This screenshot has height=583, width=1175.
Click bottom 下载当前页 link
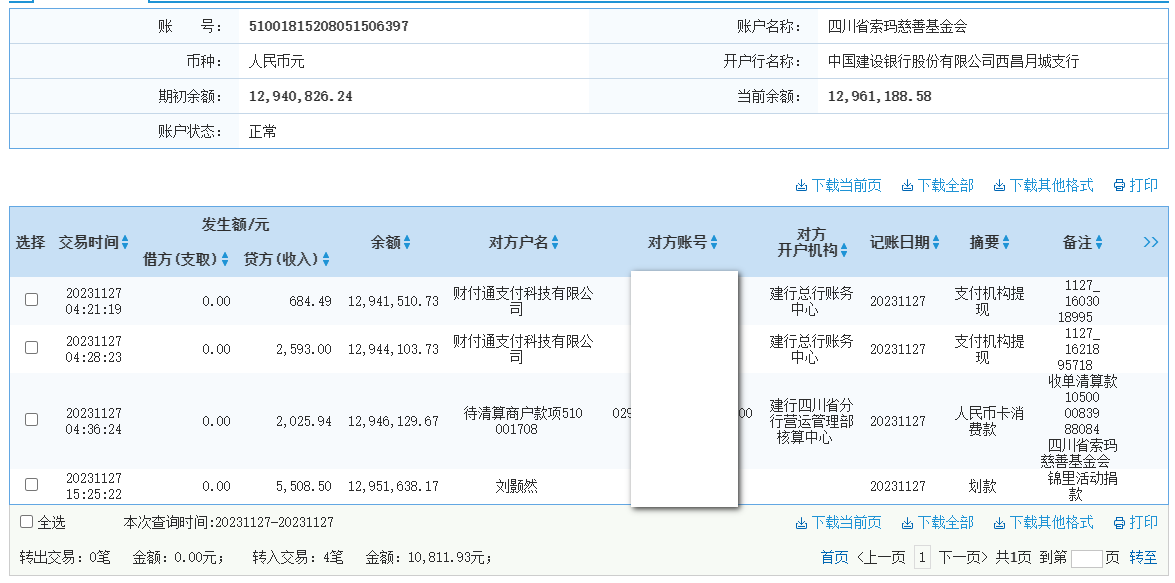[838, 522]
